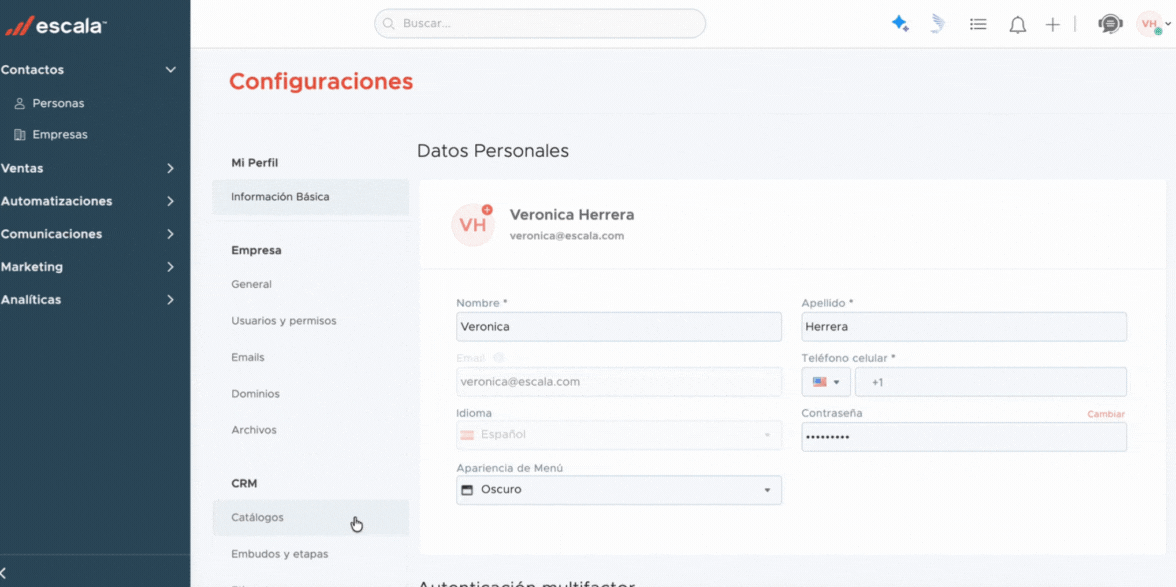1176x587 pixels.
Task: Open the notifications bell
Action: pos(1017,25)
